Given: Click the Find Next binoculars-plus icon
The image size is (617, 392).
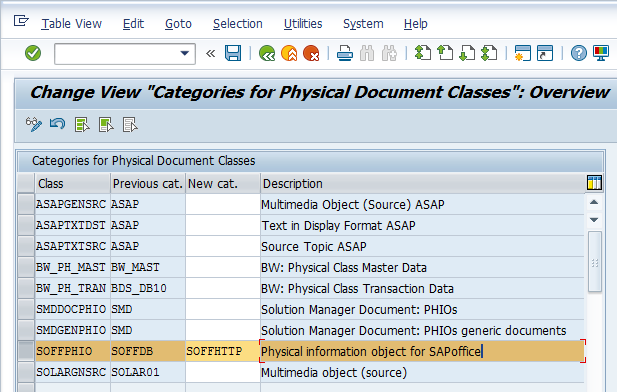Looking at the screenshot, I should pyautogui.click(x=389, y=53).
